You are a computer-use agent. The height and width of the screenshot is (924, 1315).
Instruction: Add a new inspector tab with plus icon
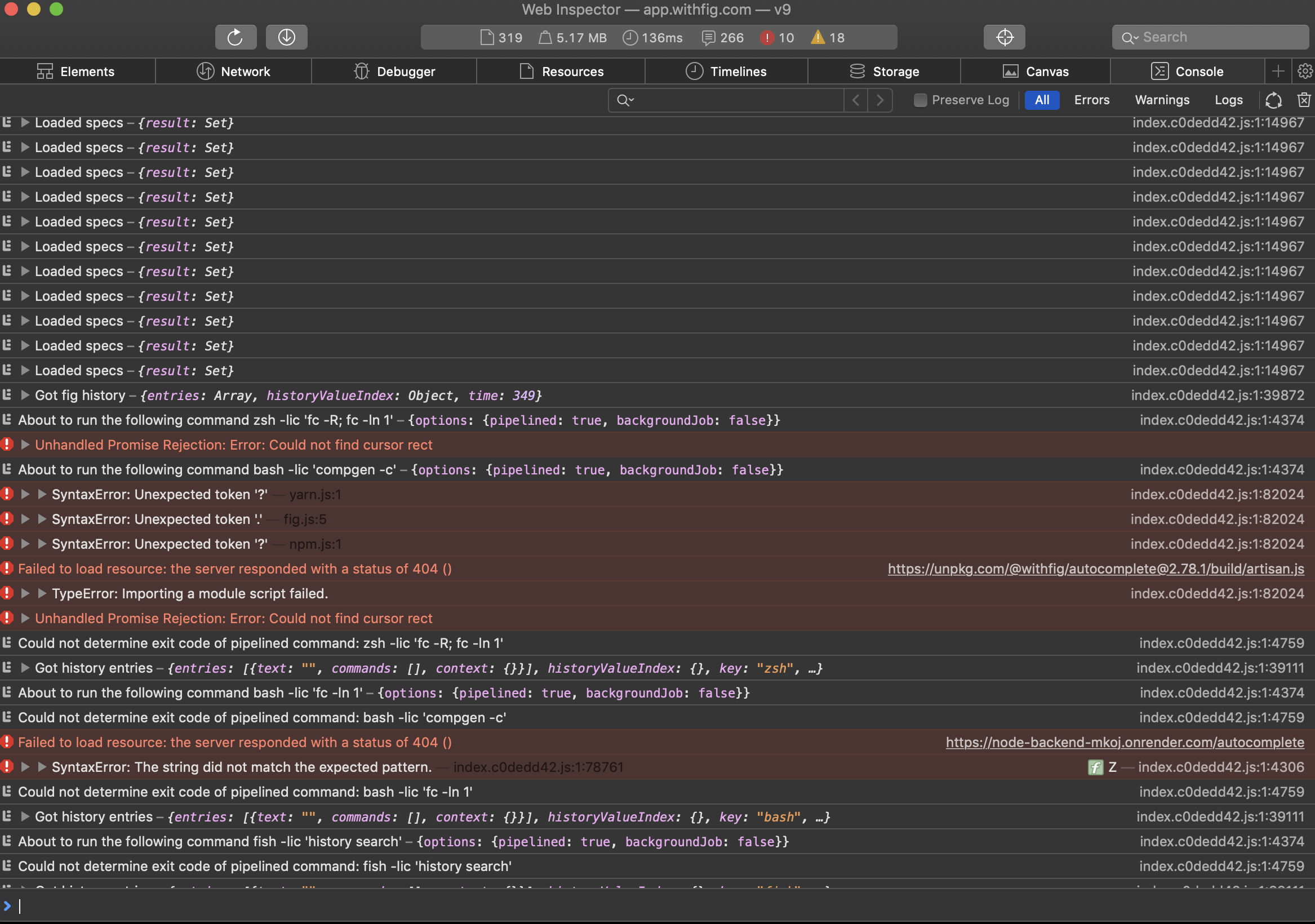pyautogui.click(x=1278, y=71)
